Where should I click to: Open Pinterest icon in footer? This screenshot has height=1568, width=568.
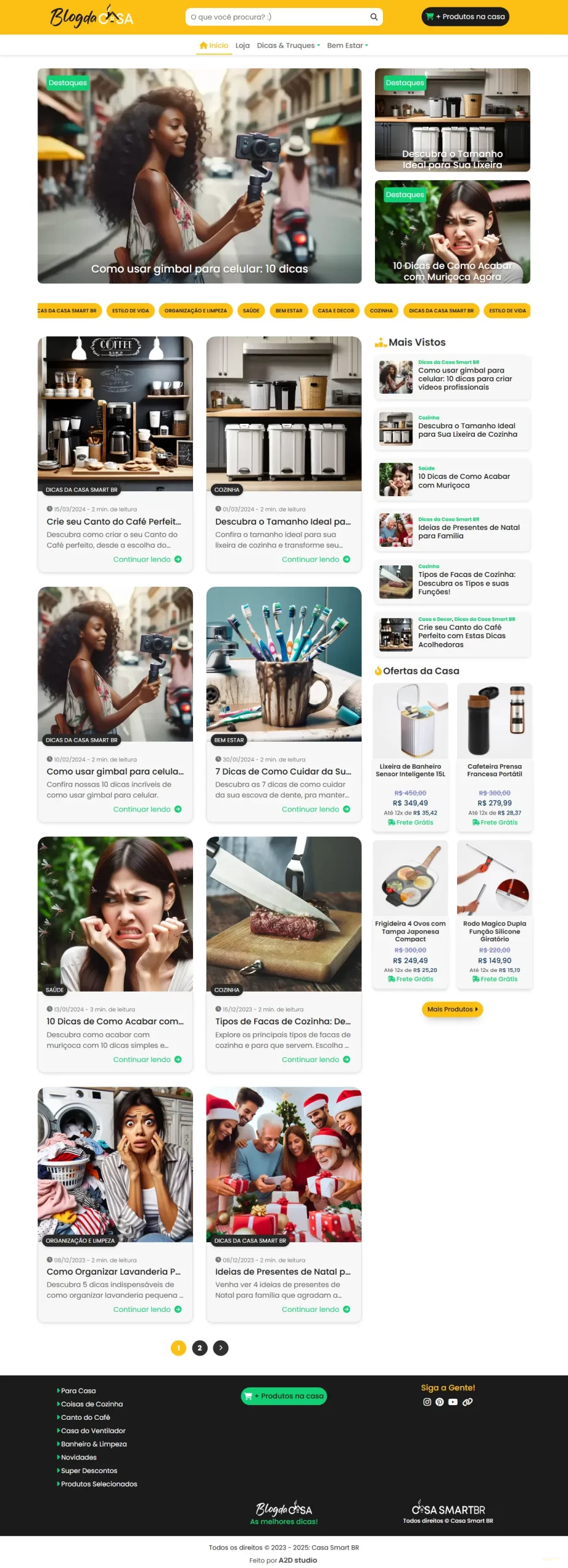(439, 1402)
